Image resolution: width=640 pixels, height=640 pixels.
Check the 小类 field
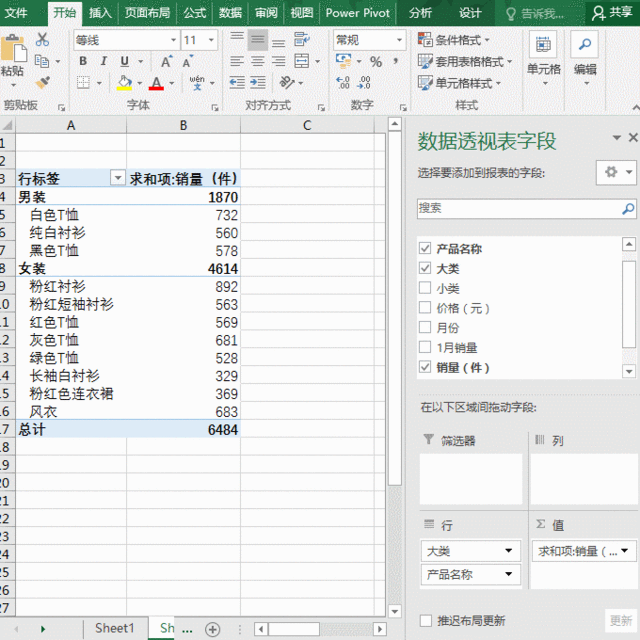(x=425, y=288)
